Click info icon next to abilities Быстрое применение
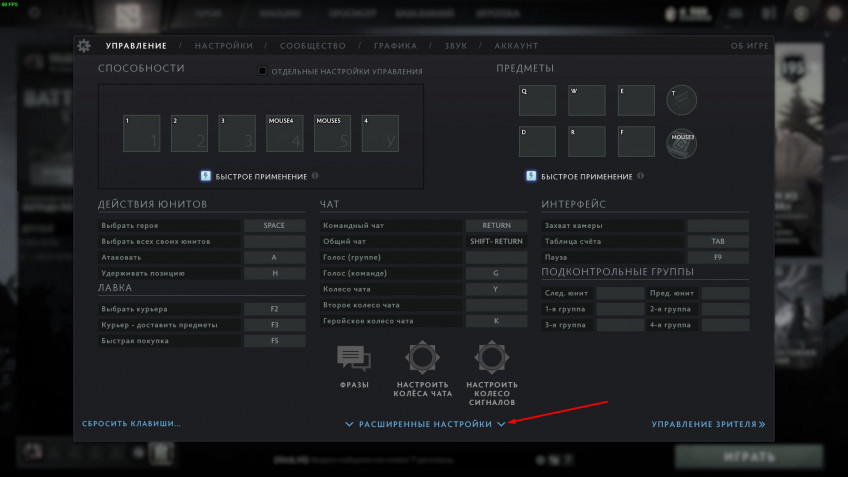 (315, 176)
